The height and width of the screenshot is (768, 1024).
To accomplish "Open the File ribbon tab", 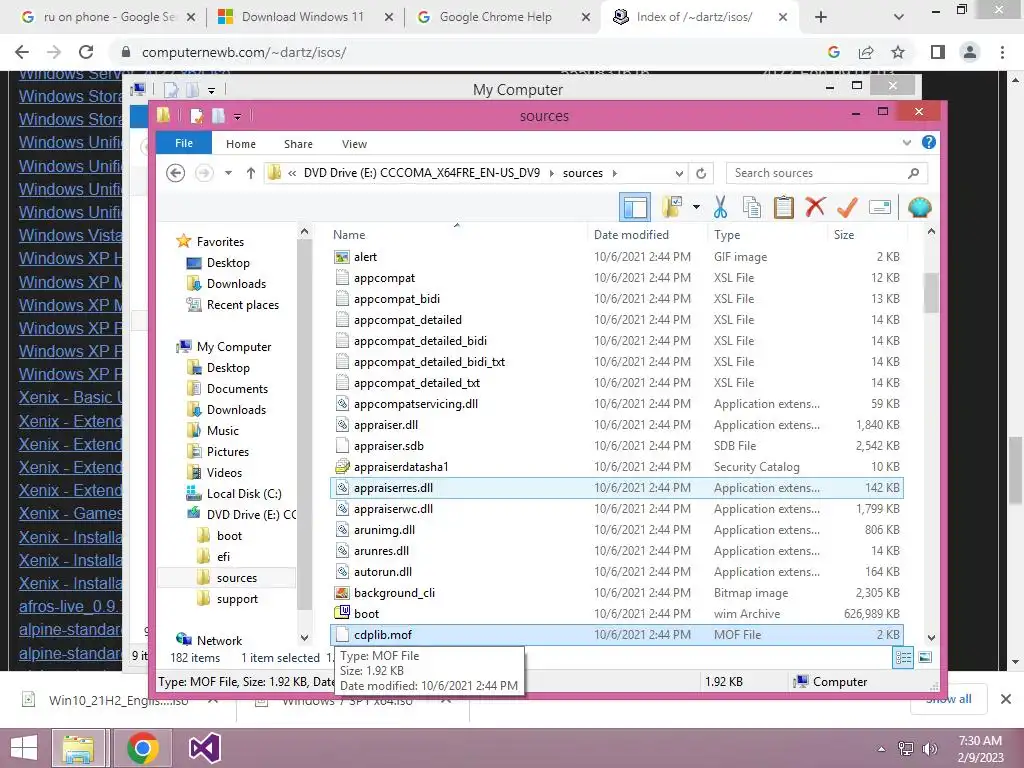I will (x=184, y=143).
